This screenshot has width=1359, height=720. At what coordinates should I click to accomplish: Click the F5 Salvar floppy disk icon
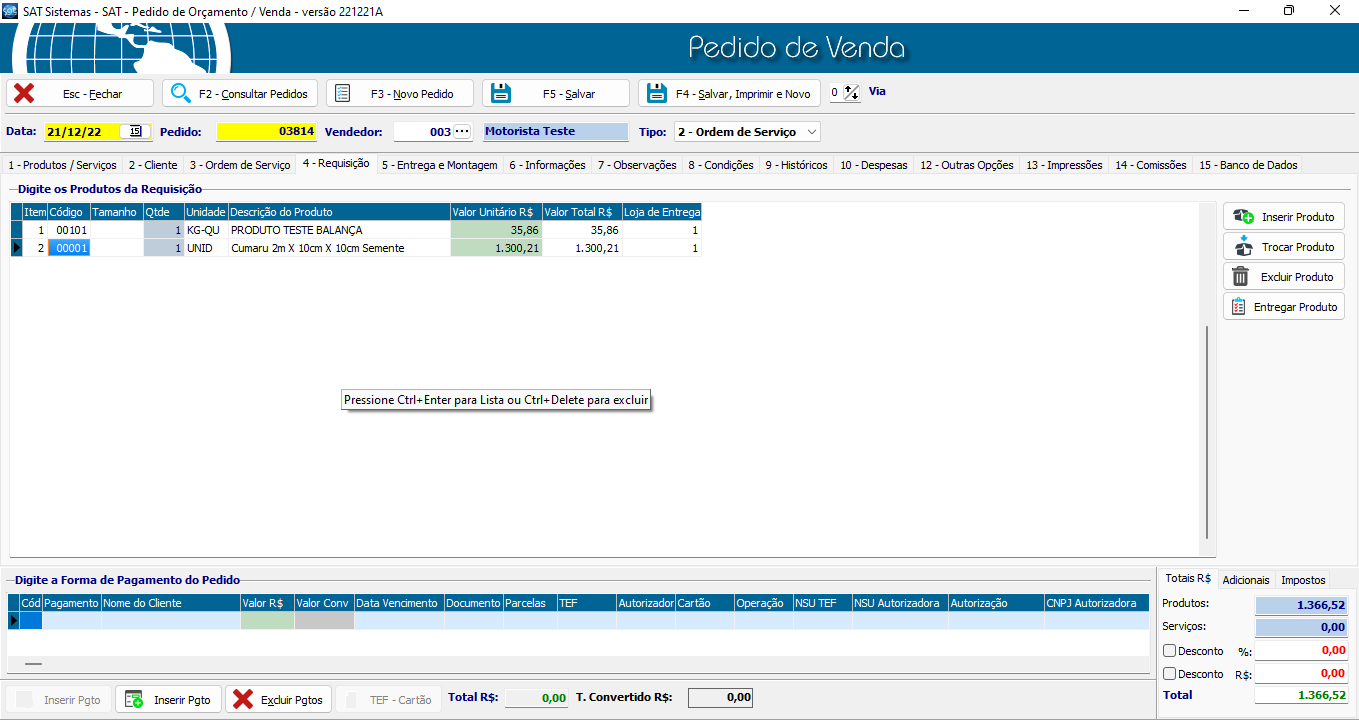tap(500, 93)
